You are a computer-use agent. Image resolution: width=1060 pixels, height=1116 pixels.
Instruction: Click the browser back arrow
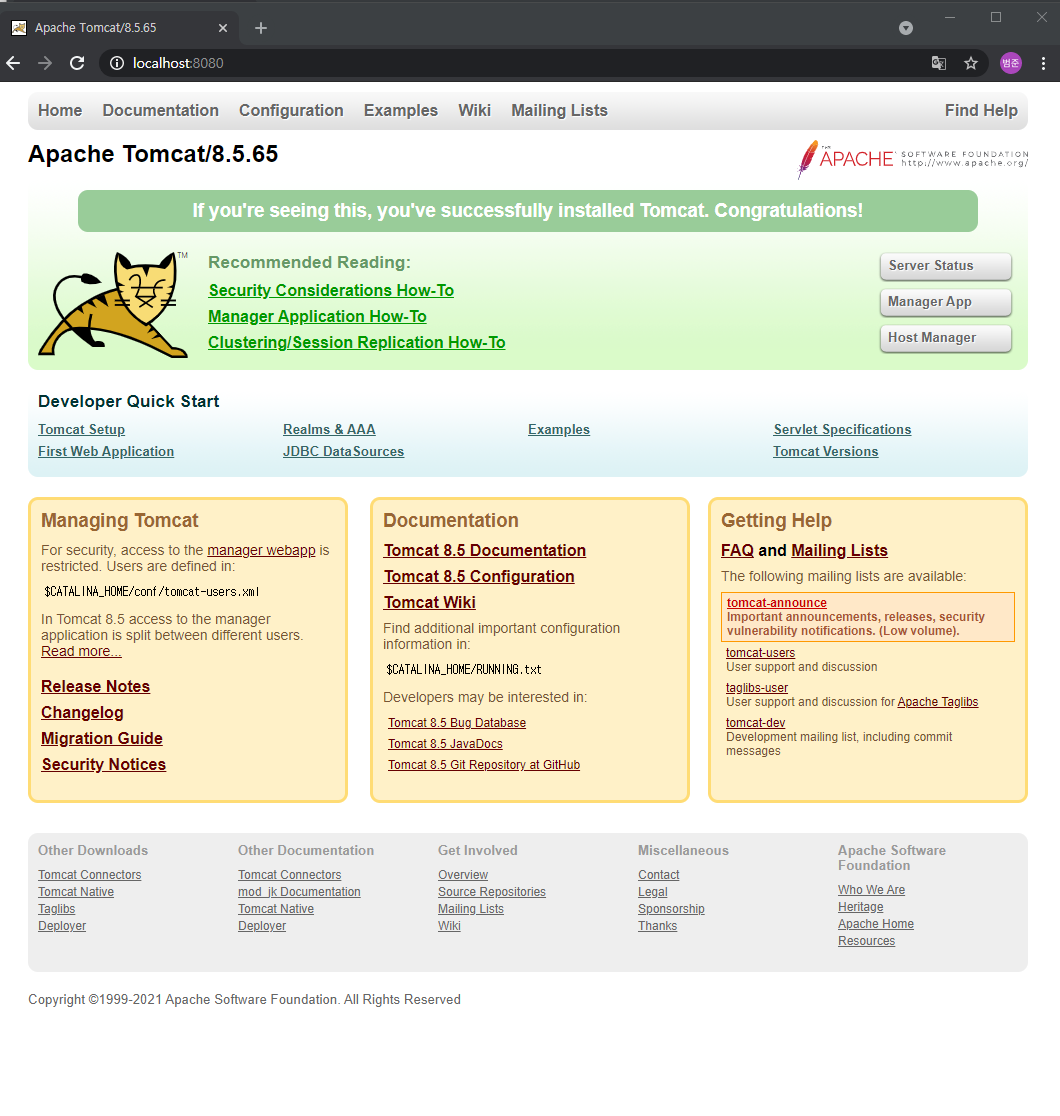(x=14, y=63)
